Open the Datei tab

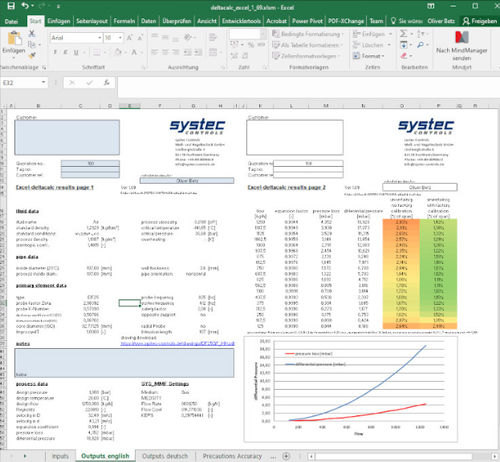coord(11,21)
